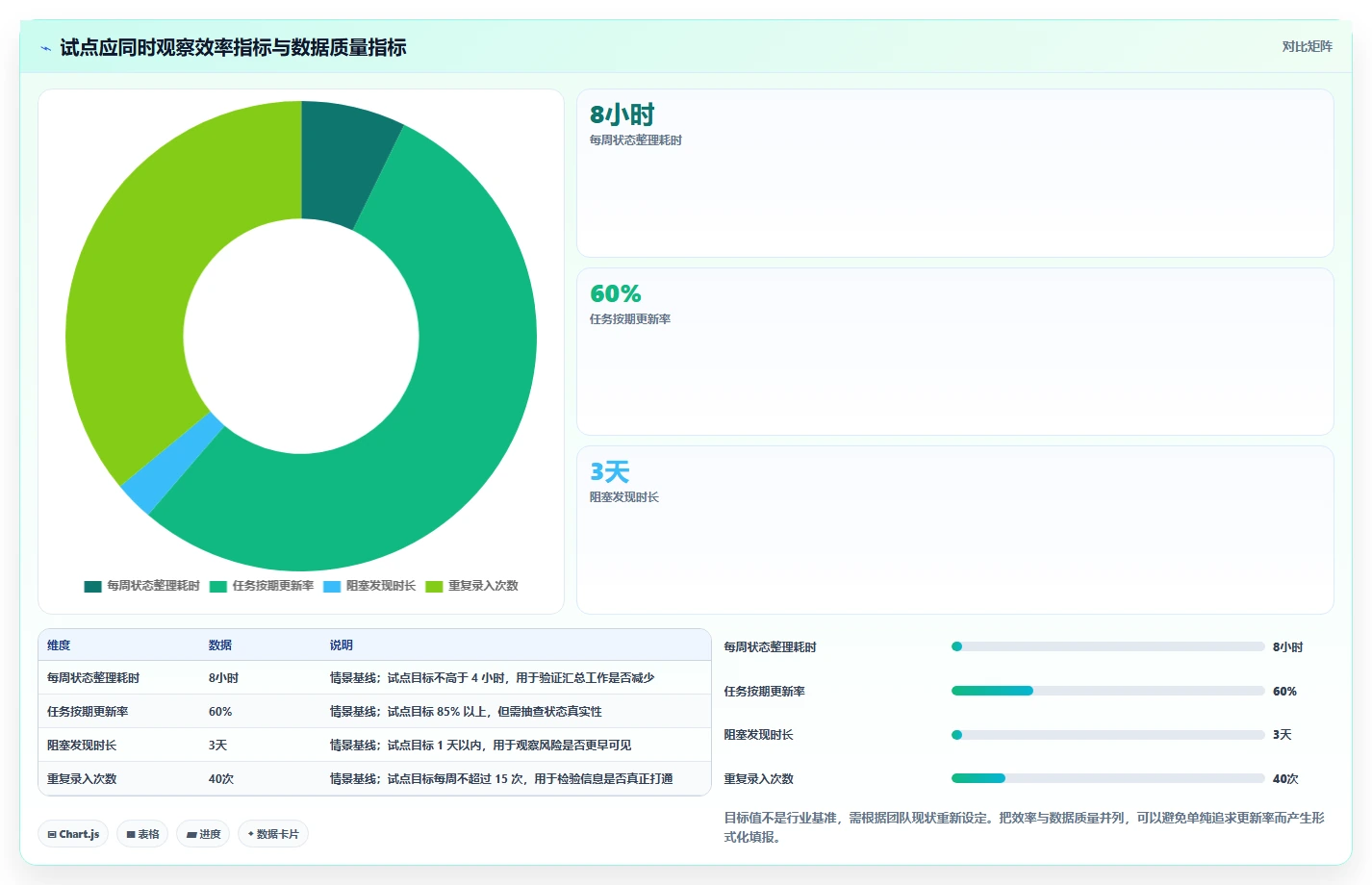Screen dimensions: 1372x885
Task: Select the 阻塞发现时长 table row cell
Action: tap(82, 746)
